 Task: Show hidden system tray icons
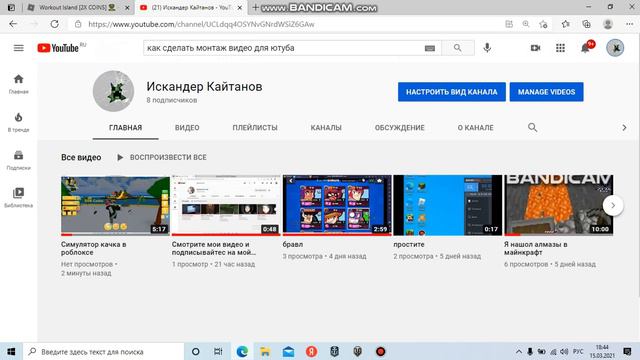[518, 351]
